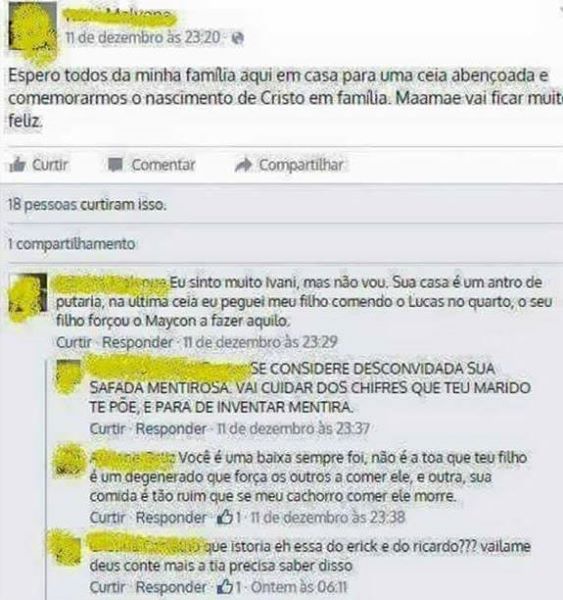This screenshot has width=563, height=600.
Task: Open the '1 compartilhamento' shares link
Action: pos(72,244)
